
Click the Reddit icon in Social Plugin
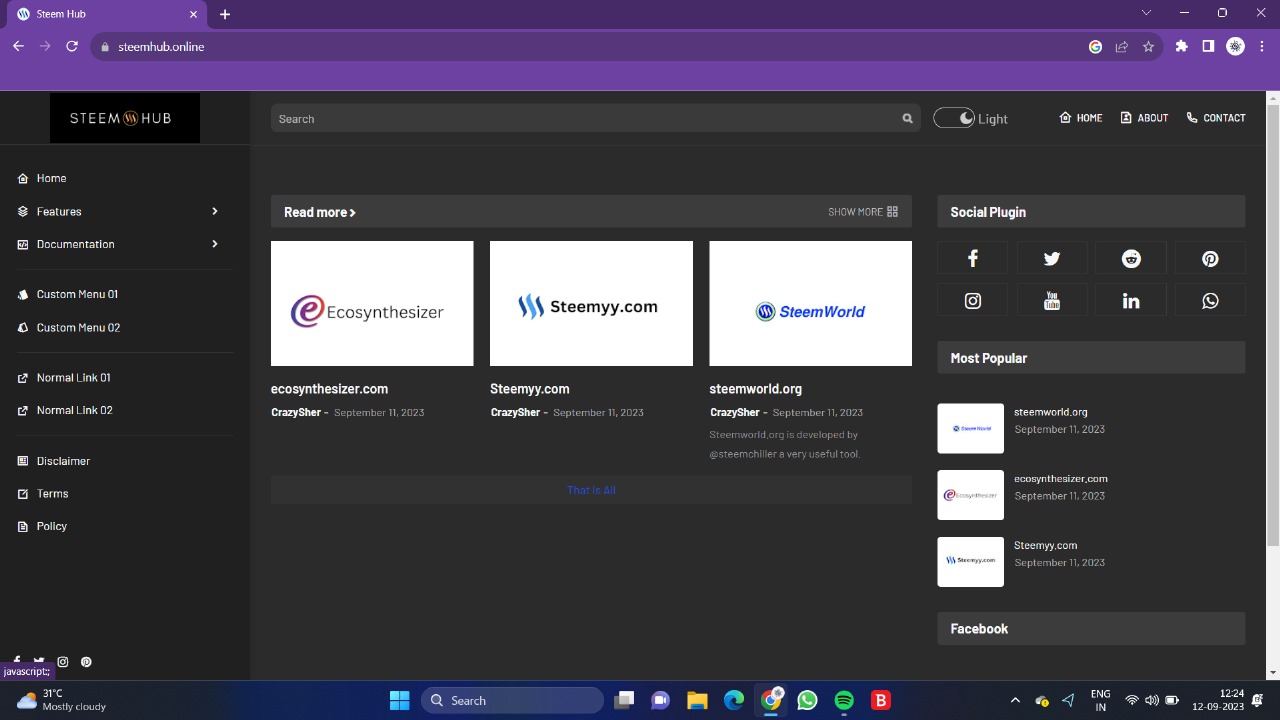pyautogui.click(x=1131, y=259)
